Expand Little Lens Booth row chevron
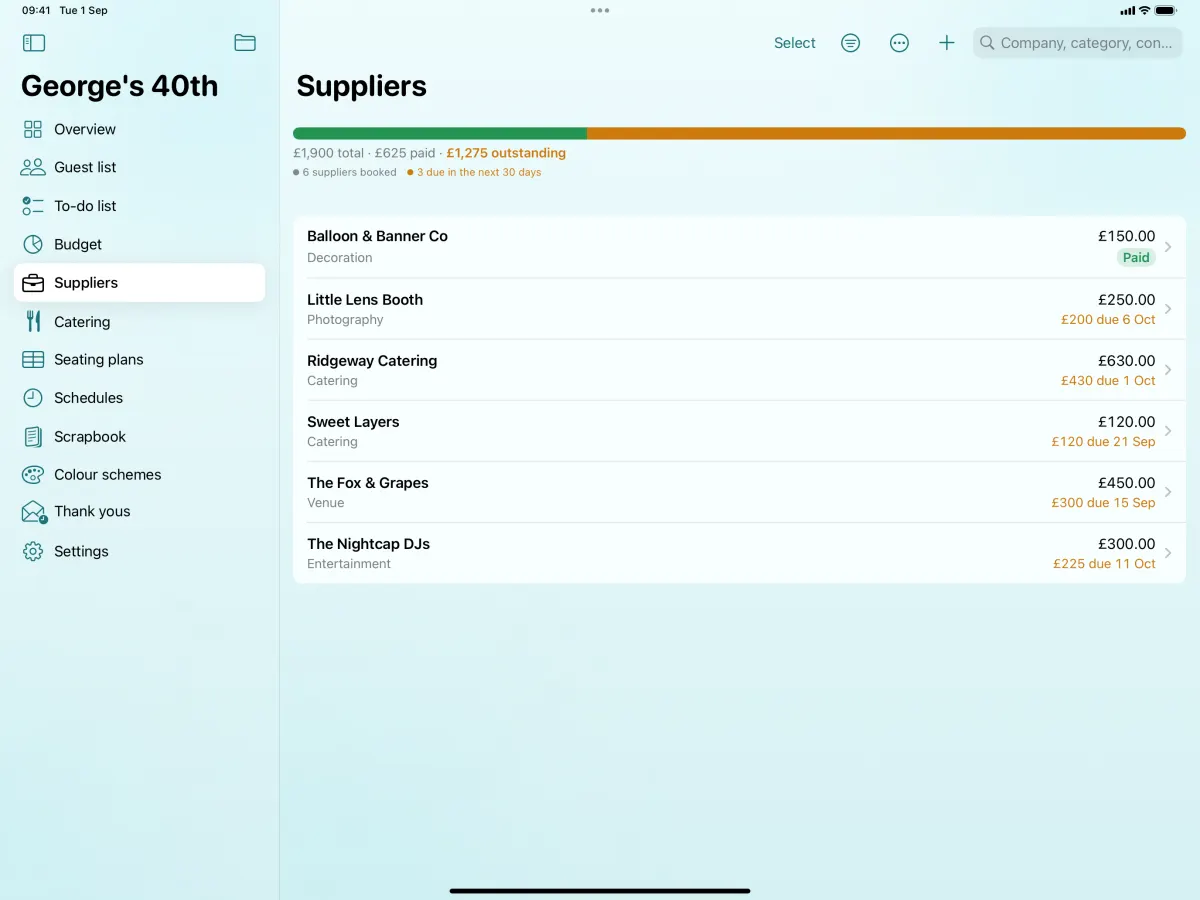This screenshot has height=900, width=1200. [1168, 309]
